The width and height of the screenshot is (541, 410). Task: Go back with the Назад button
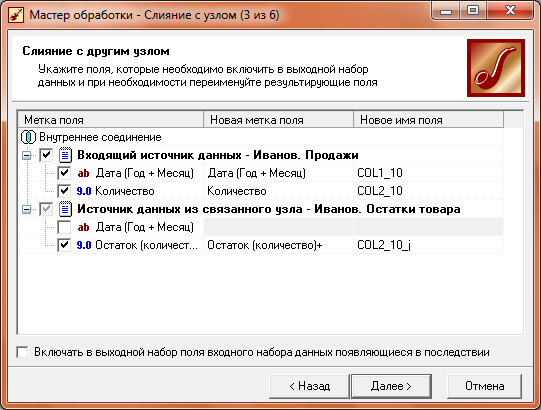pyautogui.click(x=309, y=386)
